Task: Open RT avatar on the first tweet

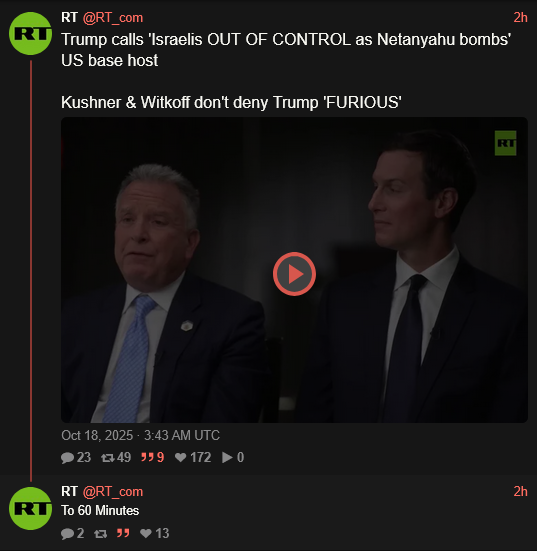Action: (31, 33)
